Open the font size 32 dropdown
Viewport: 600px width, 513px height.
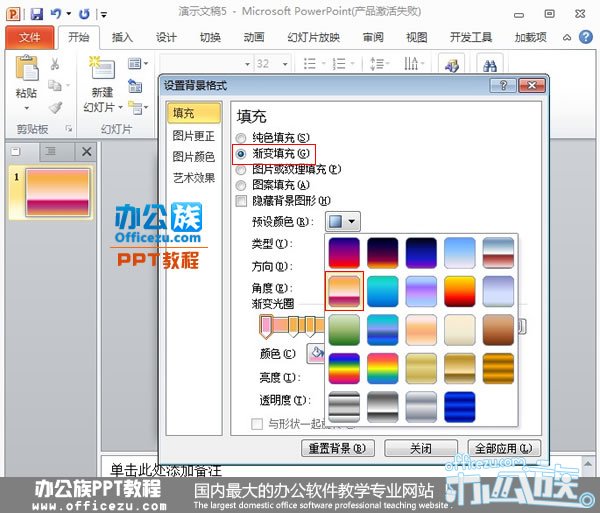click(x=285, y=64)
